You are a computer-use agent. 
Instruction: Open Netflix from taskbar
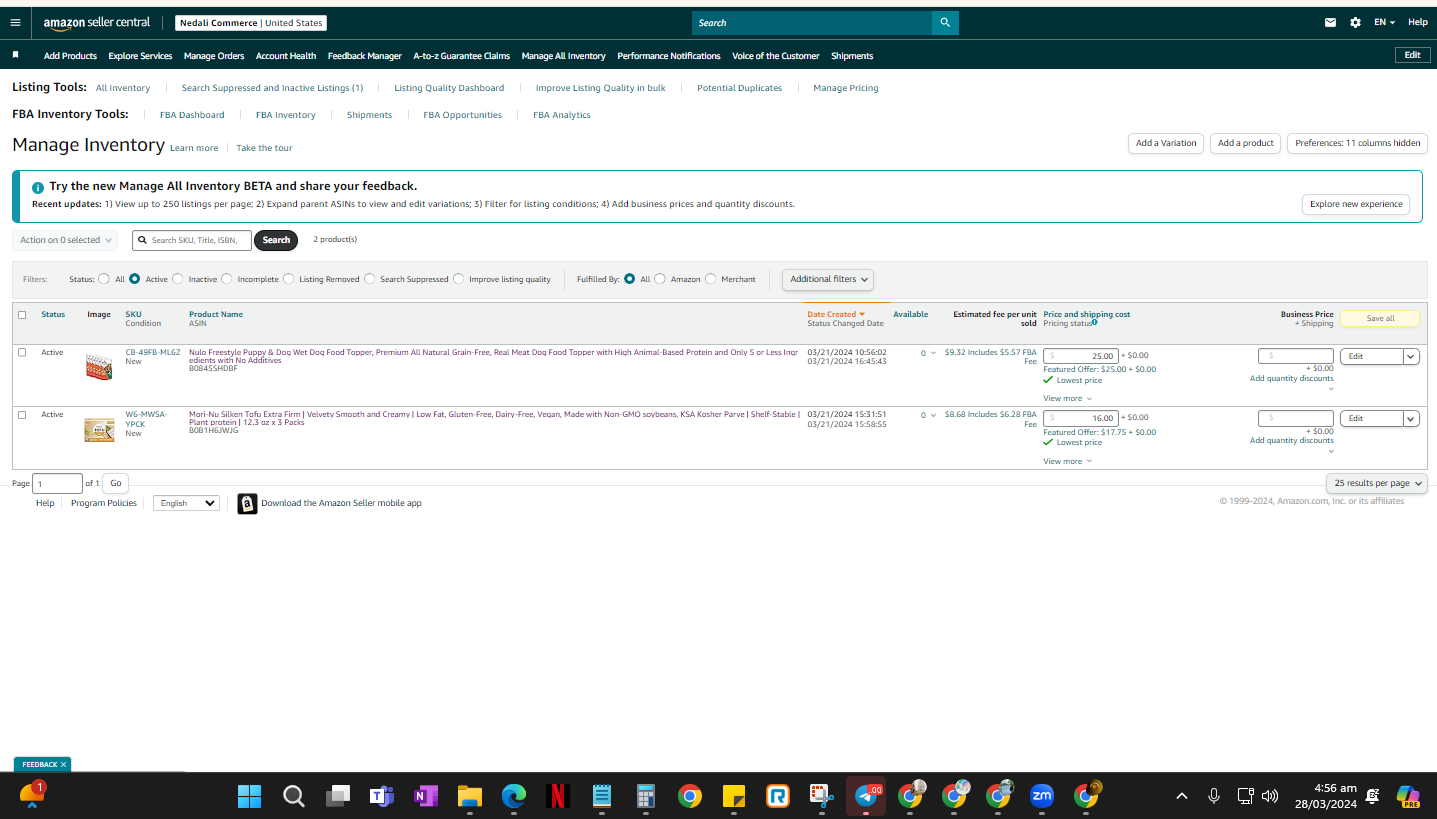[x=558, y=796]
